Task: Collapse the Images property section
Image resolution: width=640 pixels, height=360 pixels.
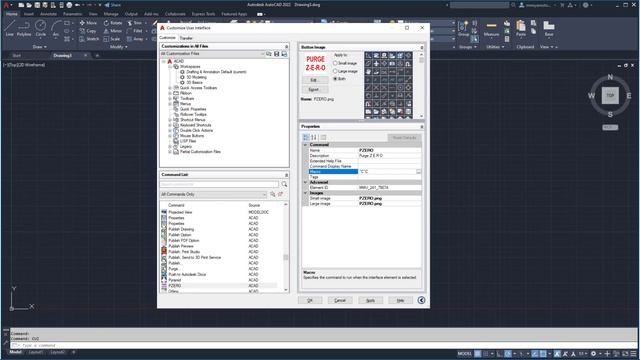Action: pos(305,193)
